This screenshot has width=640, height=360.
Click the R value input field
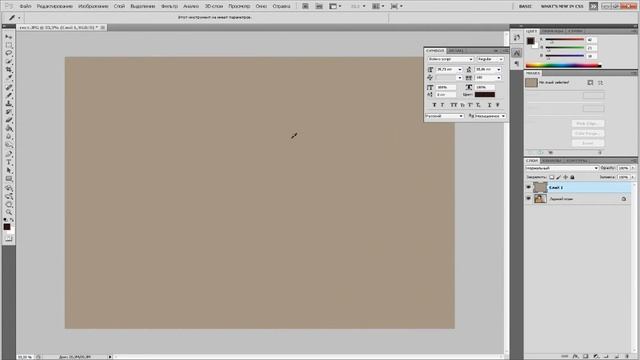pos(591,40)
